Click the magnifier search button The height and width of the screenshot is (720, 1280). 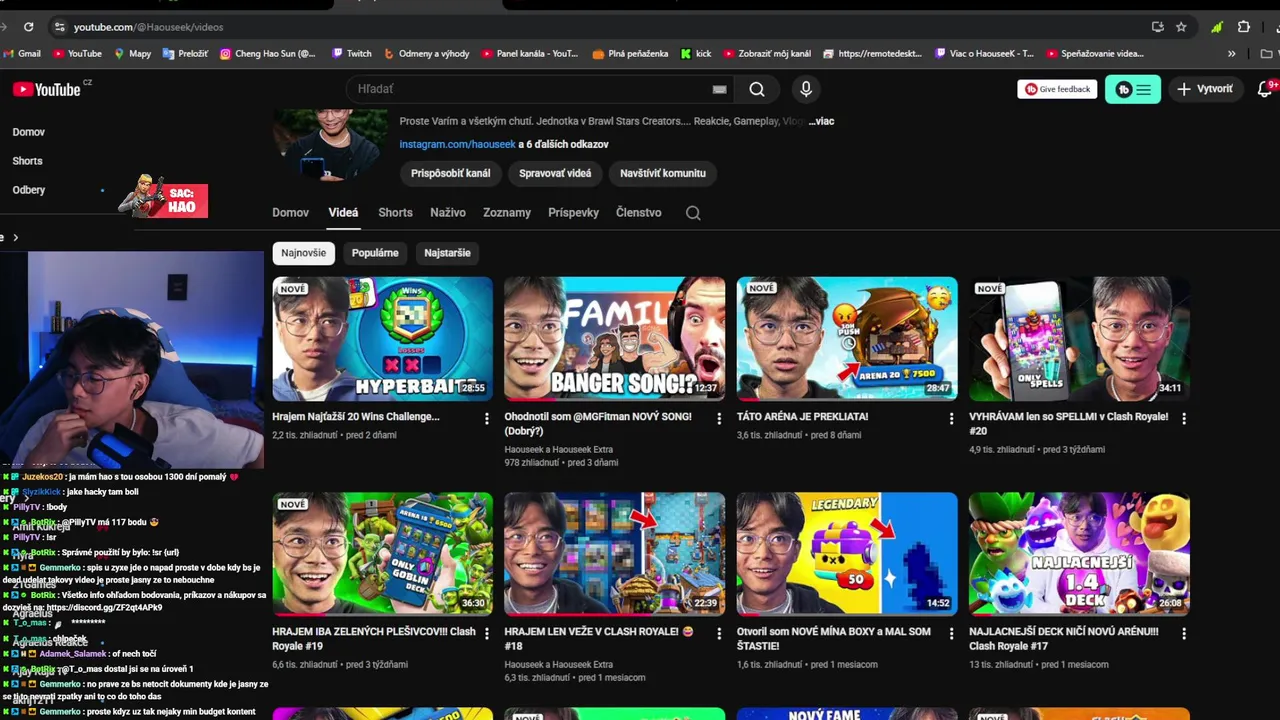pos(757,89)
